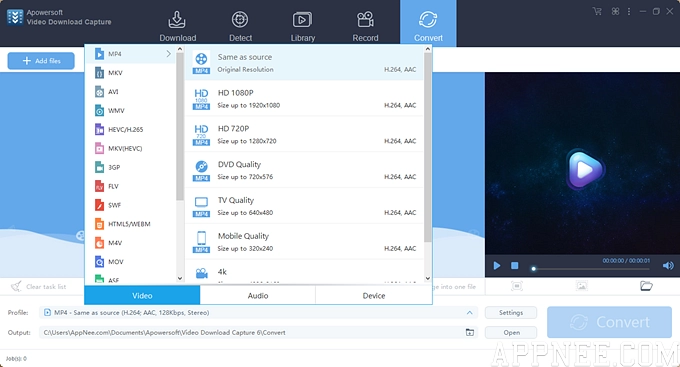
Task: Switch to the Device tab
Action: click(373, 295)
